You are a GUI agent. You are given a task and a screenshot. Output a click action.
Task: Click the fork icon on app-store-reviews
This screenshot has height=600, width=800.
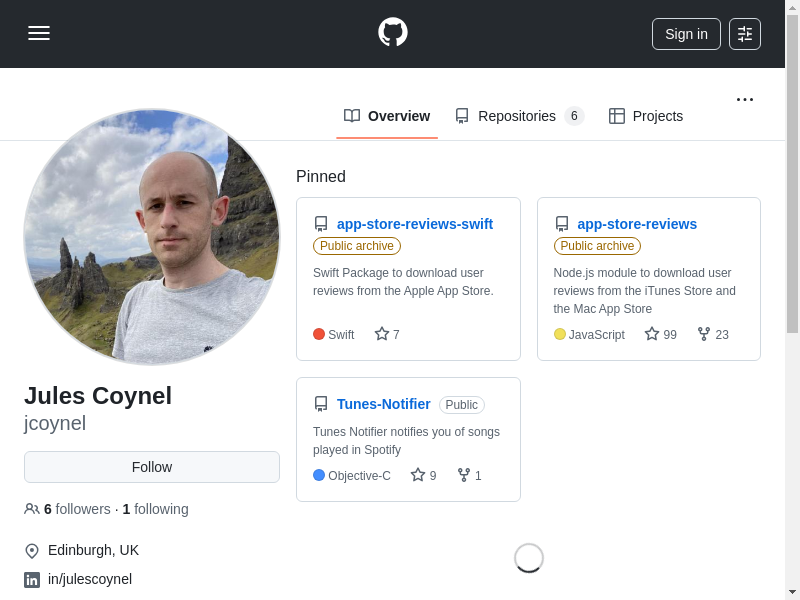(704, 334)
